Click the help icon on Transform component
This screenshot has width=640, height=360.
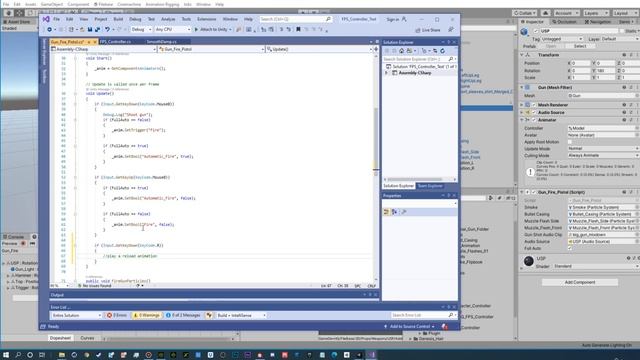[x=624, y=55]
